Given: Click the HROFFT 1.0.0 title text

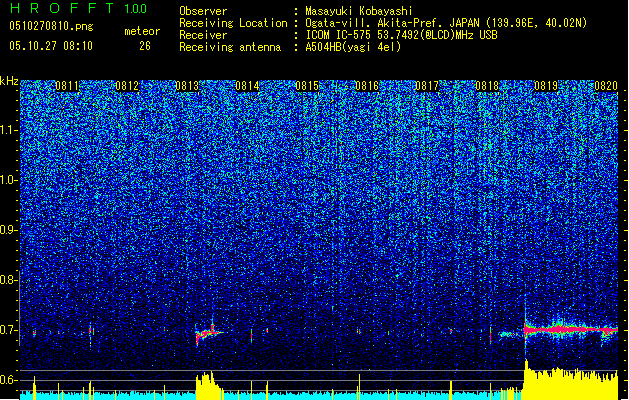Looking at the screenshot, I should [78, 8].
